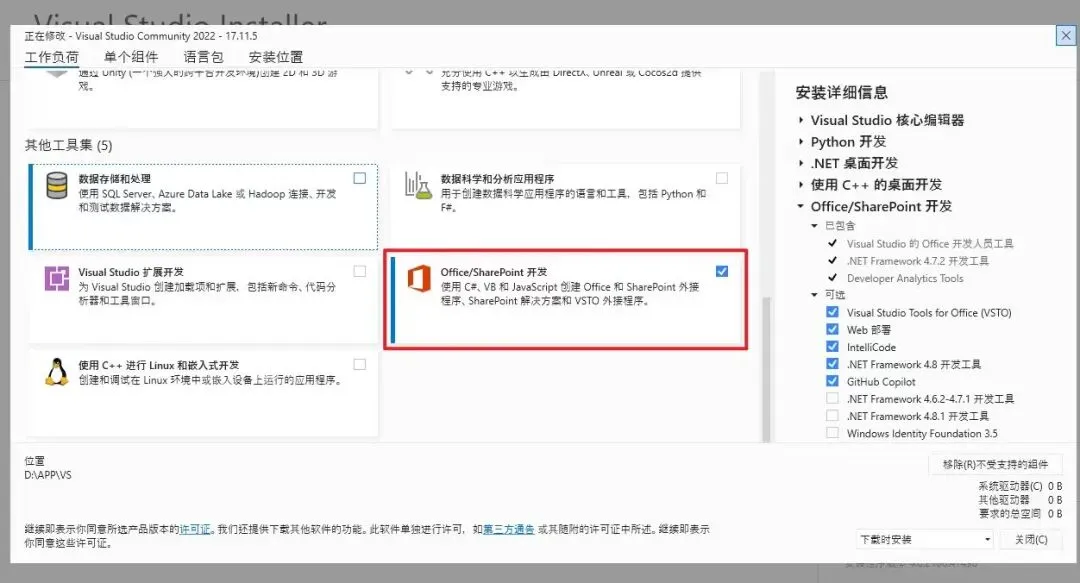Expand Visual Studio 核心编辑器 details

tap(800, 120)
